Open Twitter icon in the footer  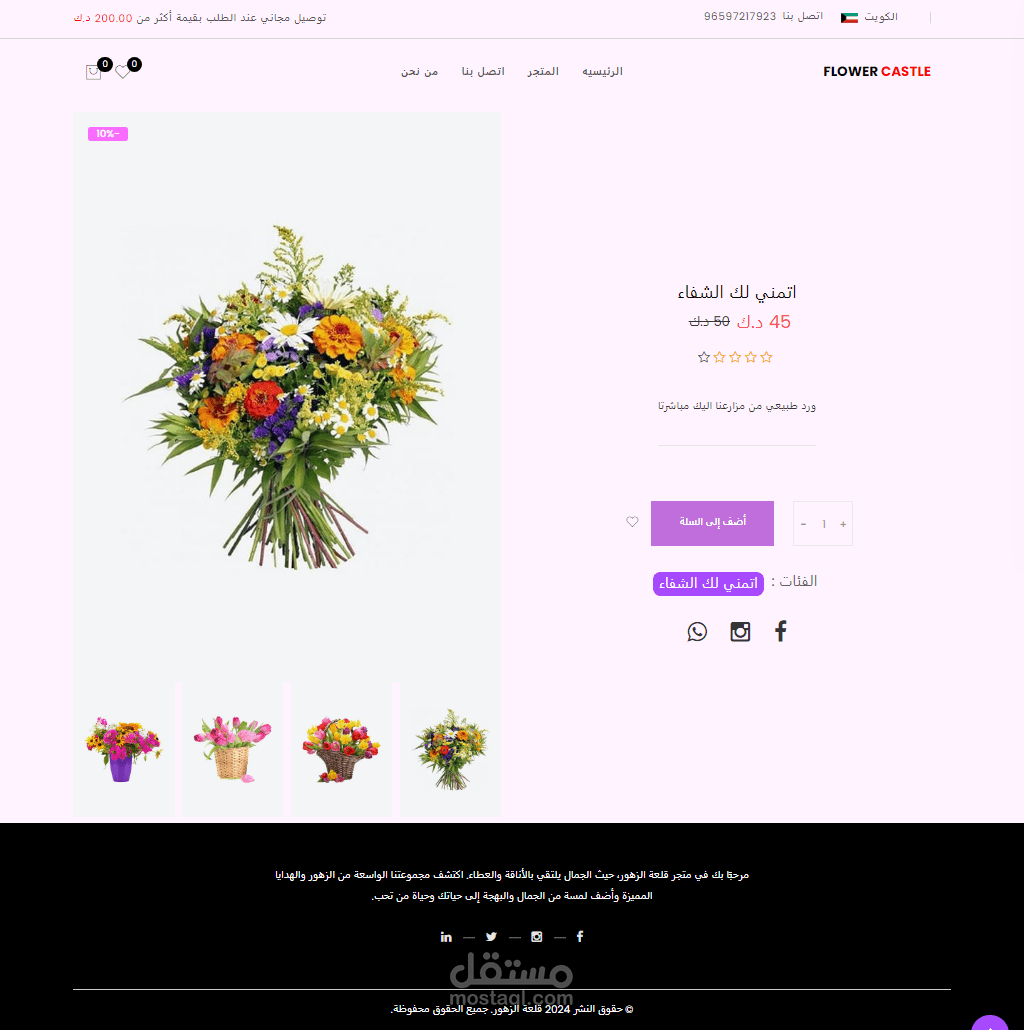[491, 937]
